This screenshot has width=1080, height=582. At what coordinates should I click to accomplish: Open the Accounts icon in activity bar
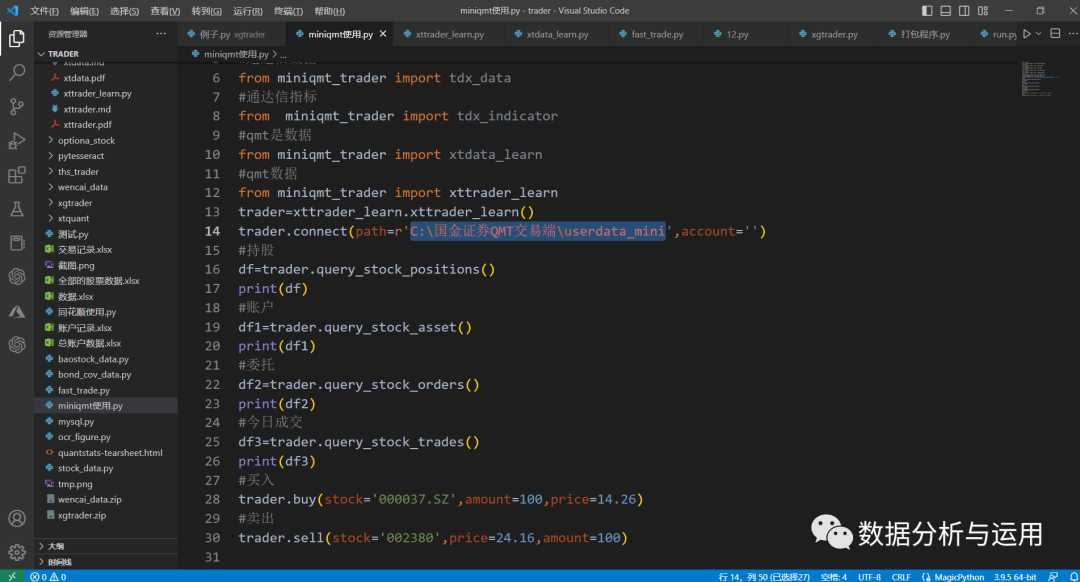pos(17,518)
